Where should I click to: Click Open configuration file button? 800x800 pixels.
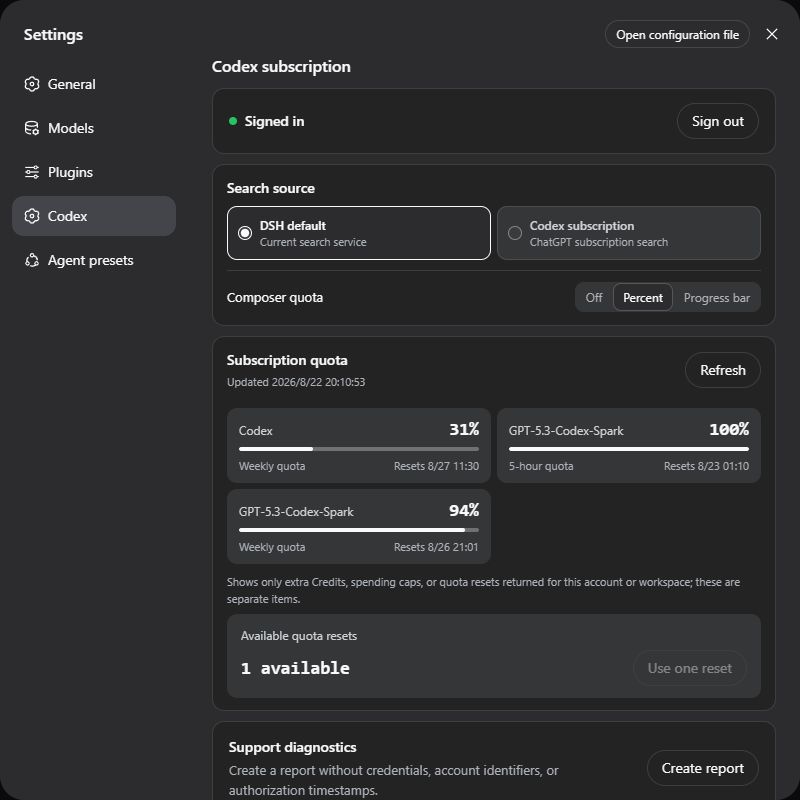coord(677,34)
